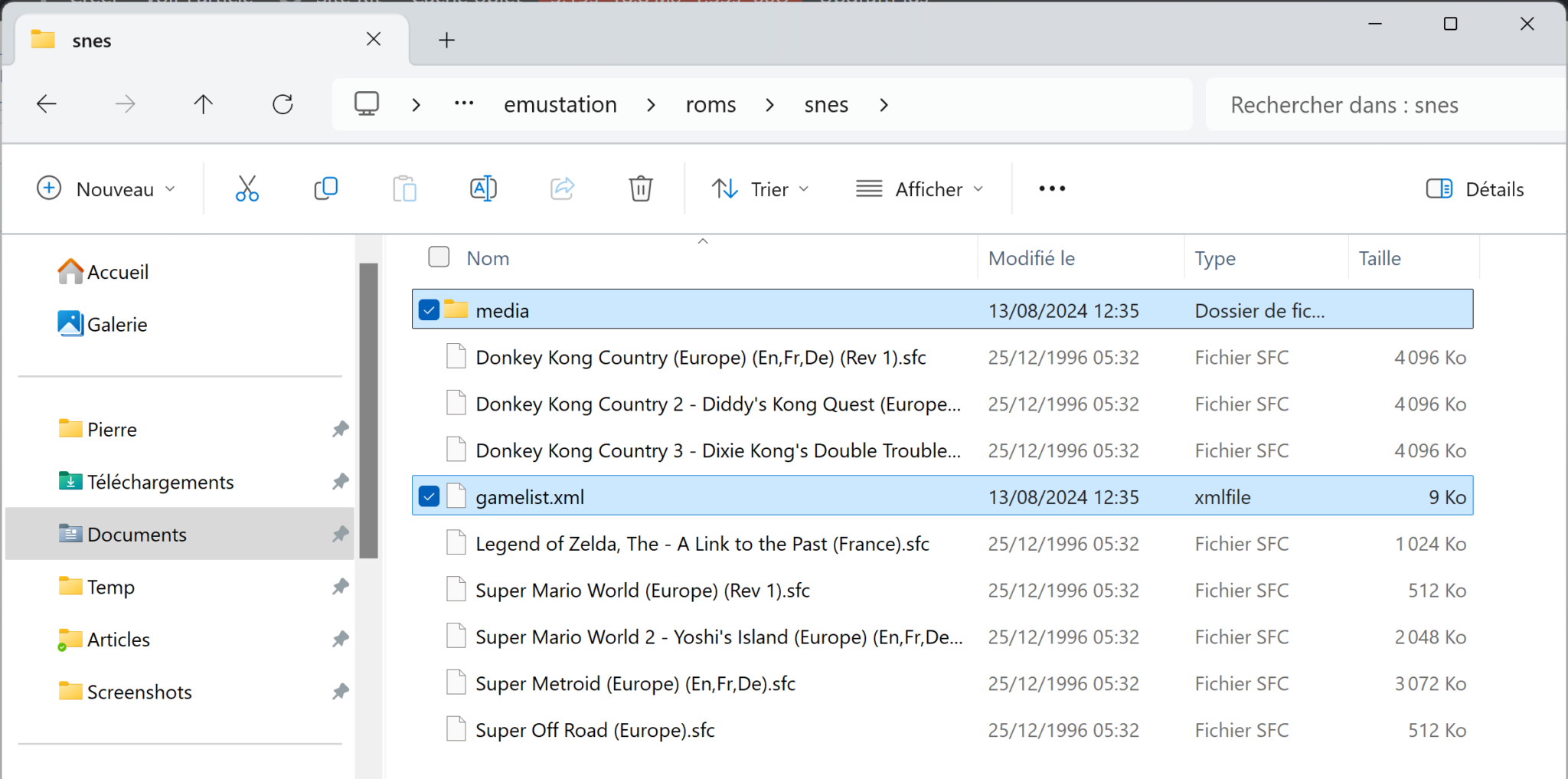Uncheck the media folder checkbox
This screenshot has width=1568, height=779.
click(x=429, y=310)
